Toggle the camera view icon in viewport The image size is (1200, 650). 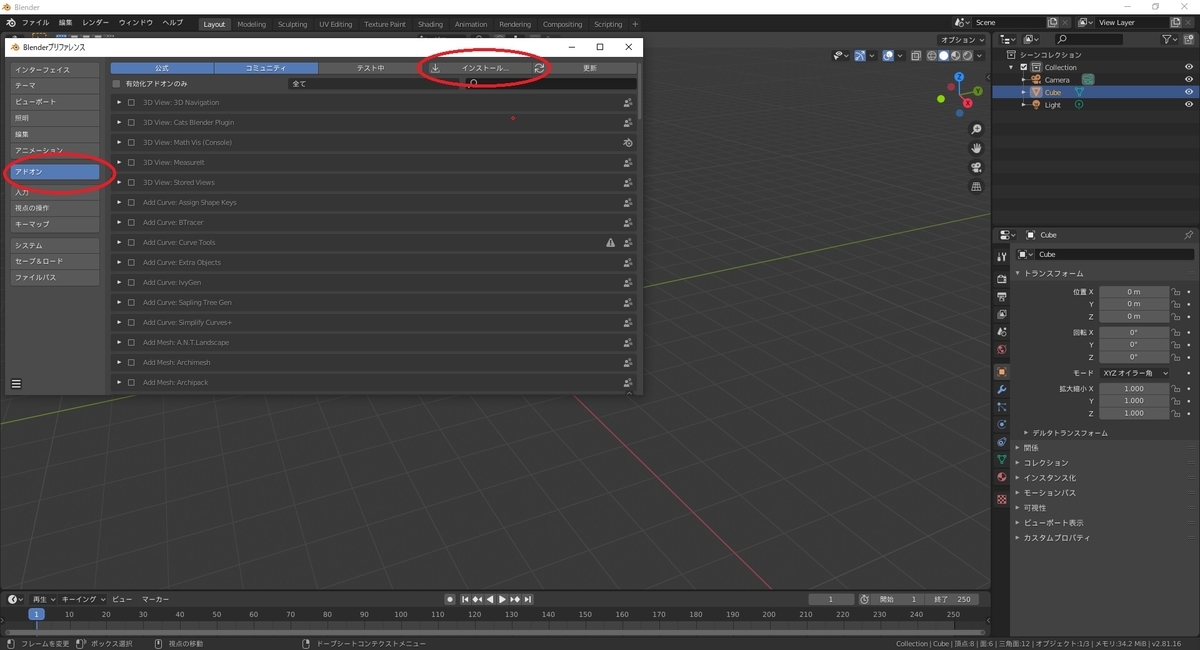point(977,167)
